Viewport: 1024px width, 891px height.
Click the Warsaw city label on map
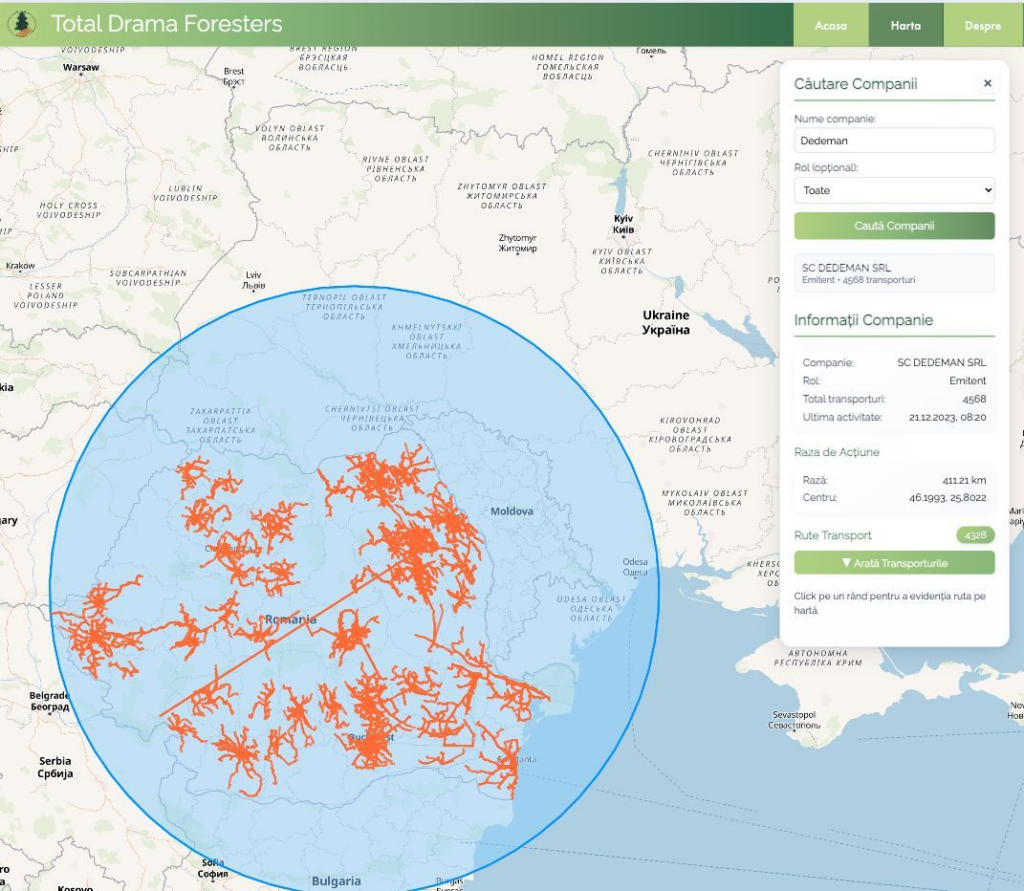click(81, 68)
